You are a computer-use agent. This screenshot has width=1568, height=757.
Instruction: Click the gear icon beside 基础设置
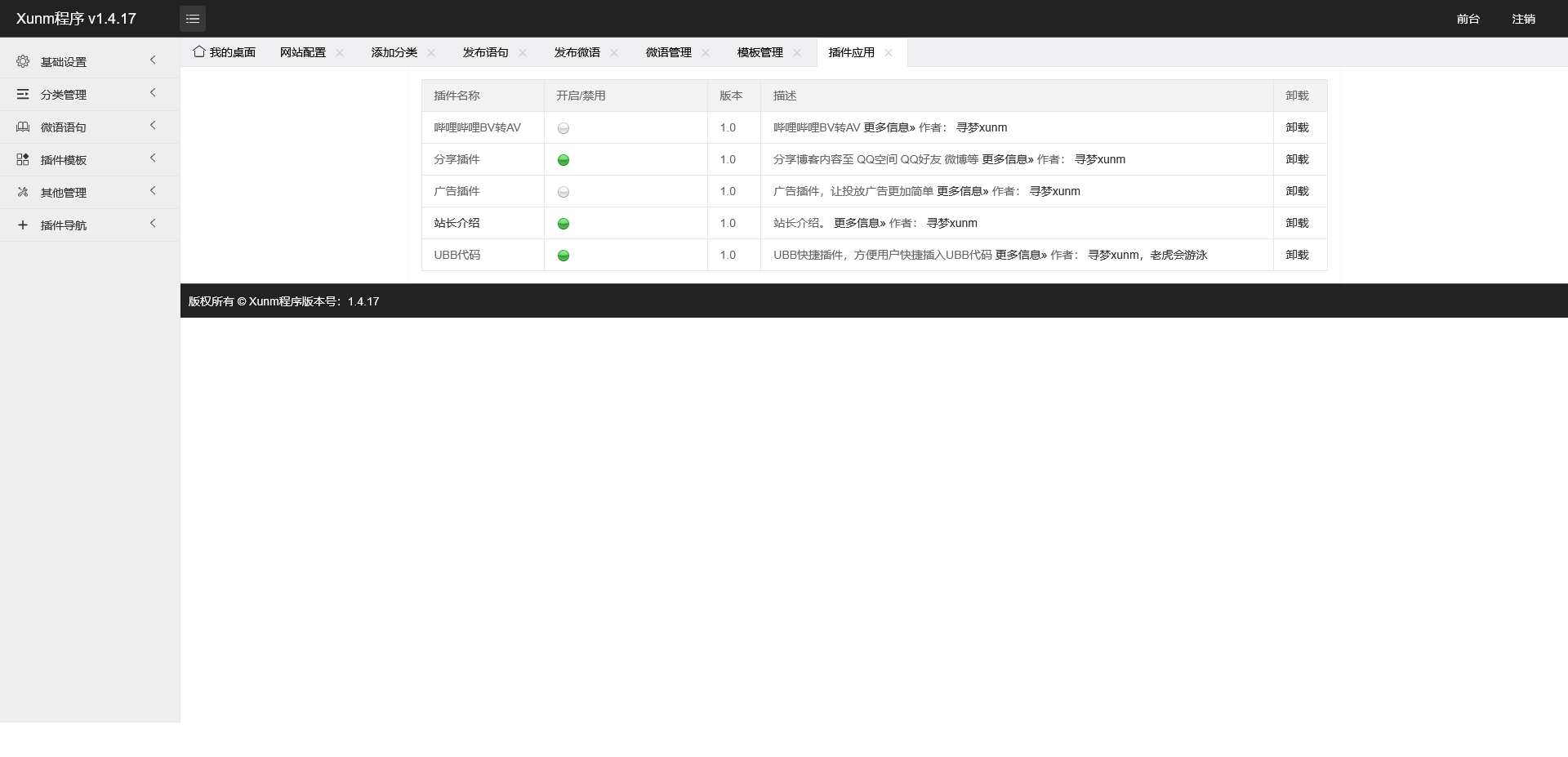[23, 62]
